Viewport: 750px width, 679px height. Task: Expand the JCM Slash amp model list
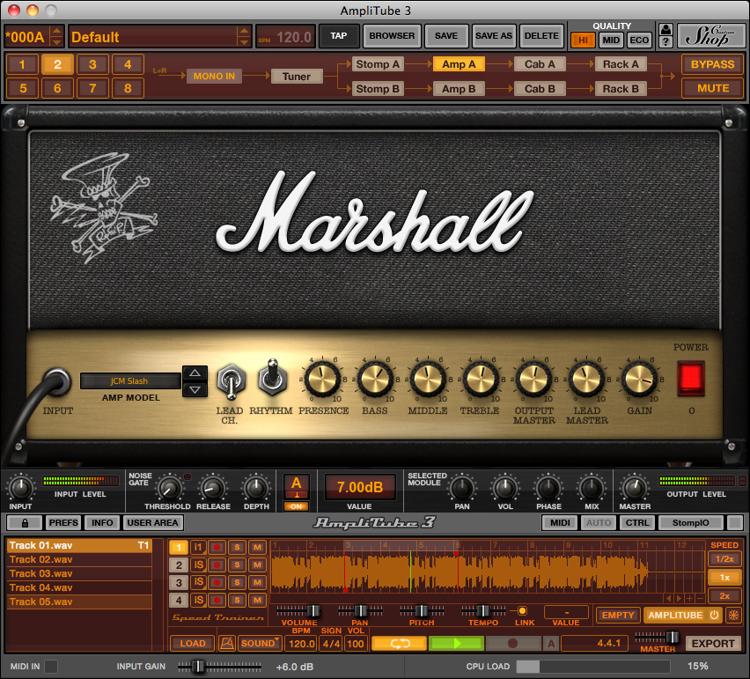tap(195, 381)
